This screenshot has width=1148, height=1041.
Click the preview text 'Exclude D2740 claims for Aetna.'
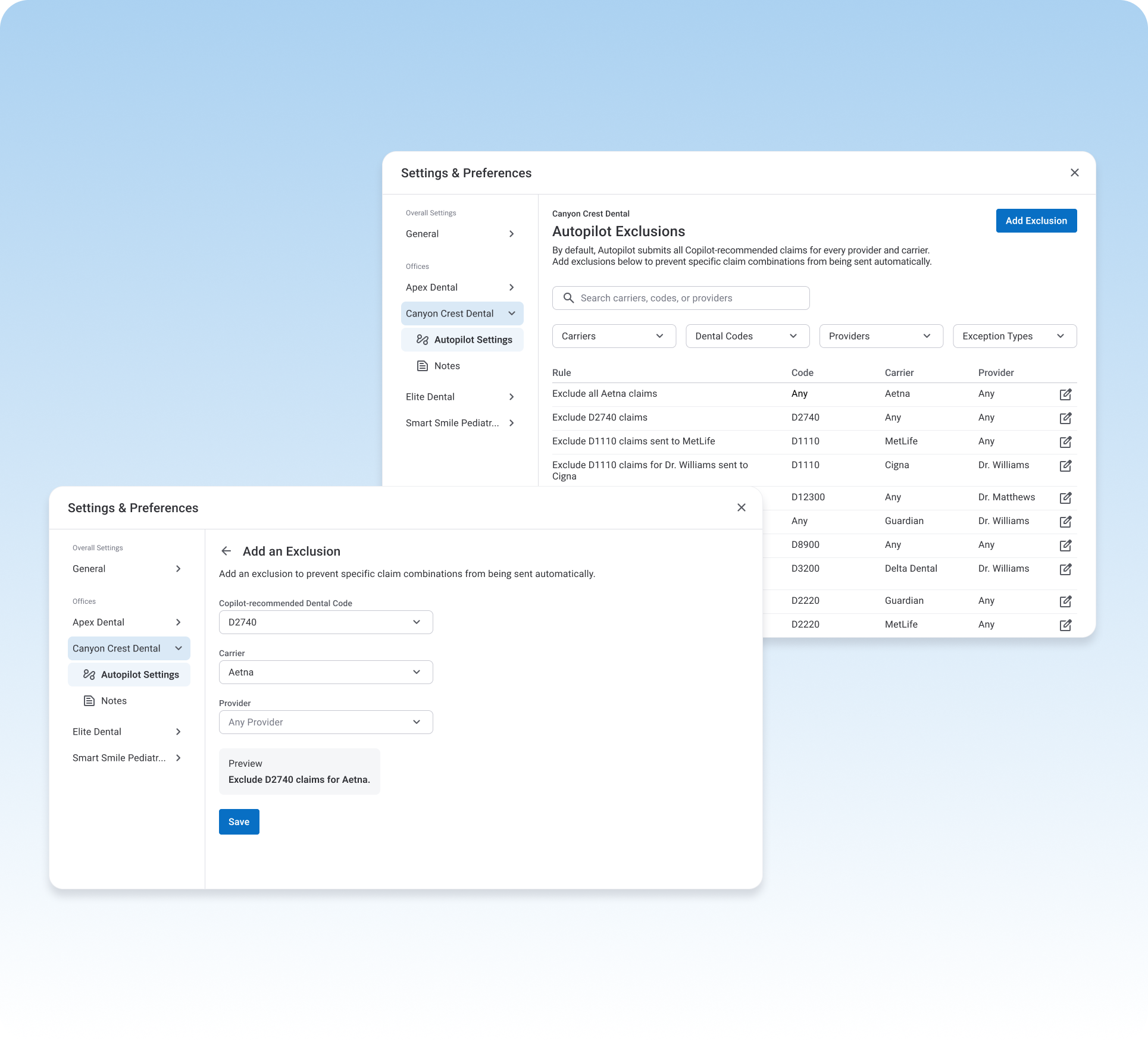pyautogui.click(x=299, y=780)
